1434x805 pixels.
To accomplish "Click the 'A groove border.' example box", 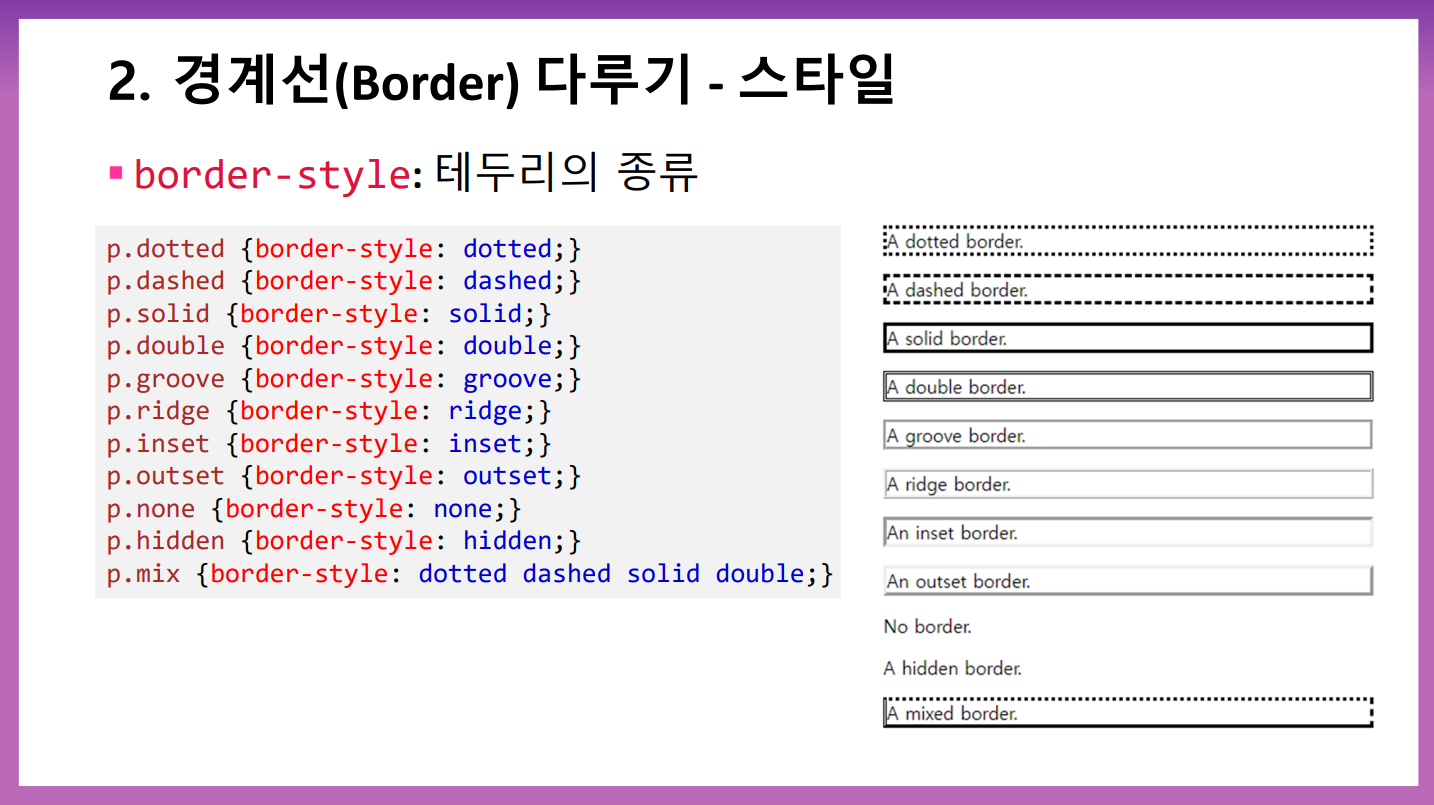I will click(1128, 435).
